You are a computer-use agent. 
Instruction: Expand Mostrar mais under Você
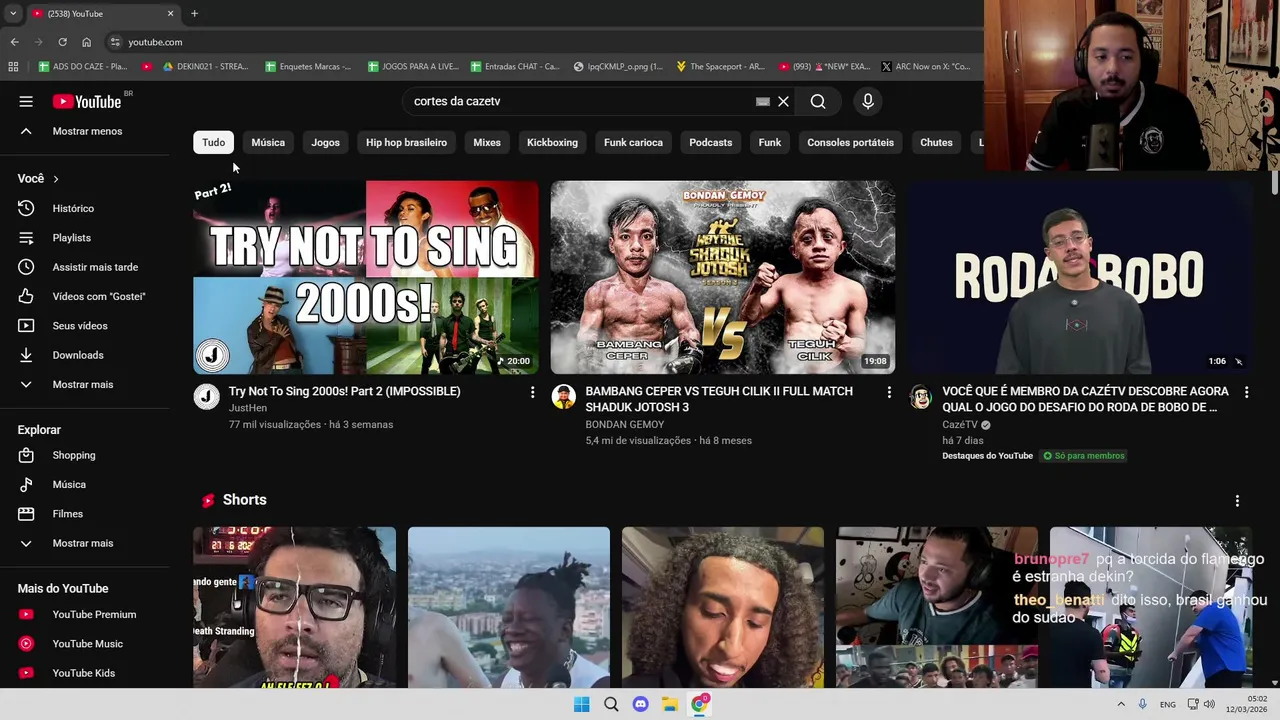(84, 384)
